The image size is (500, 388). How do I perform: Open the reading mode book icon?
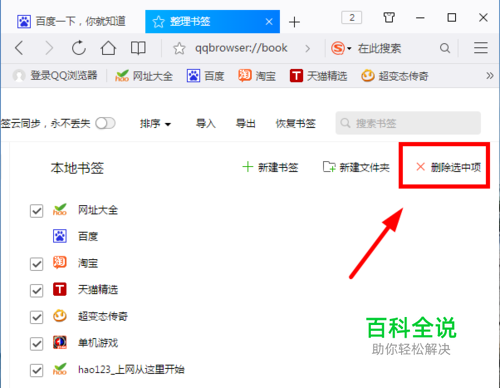pyautogui.click(x=138, y=48)
